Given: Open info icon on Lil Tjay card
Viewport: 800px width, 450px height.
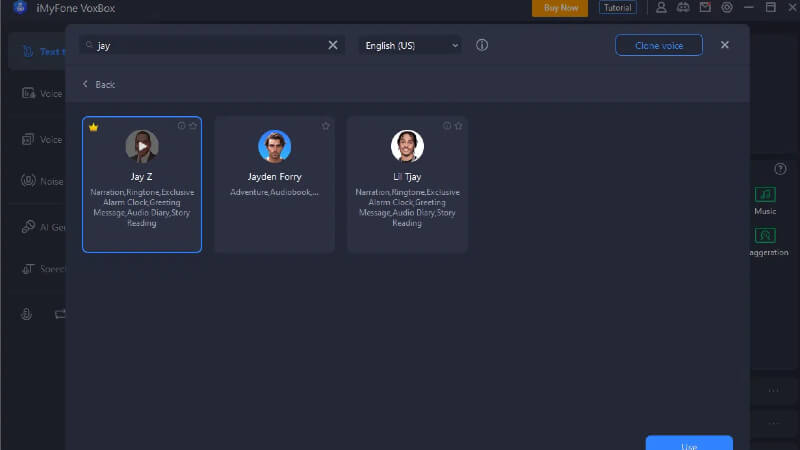Looking at the screenshot, I should tap(446, 126).
